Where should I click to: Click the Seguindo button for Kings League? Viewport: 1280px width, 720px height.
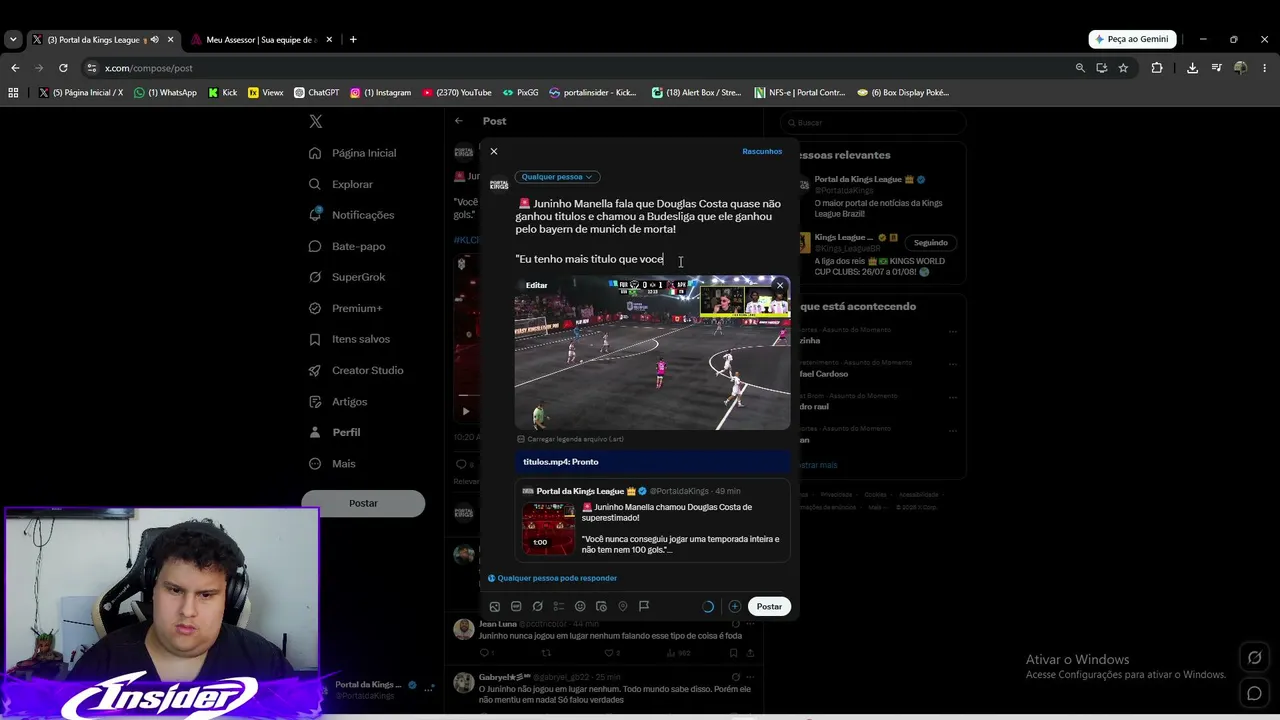click(930, 242)
